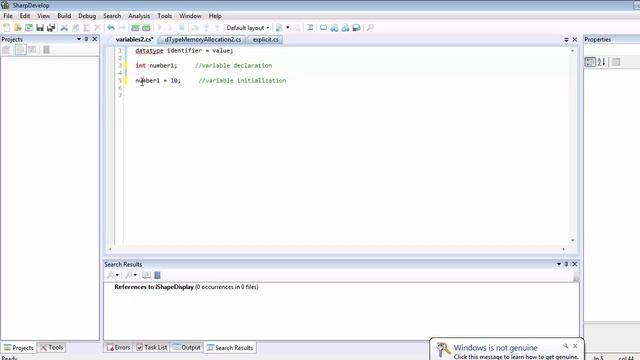Select the Projects tab at bottom left
The width and height of the screenshot is (640, 360).
pos(19,347)
